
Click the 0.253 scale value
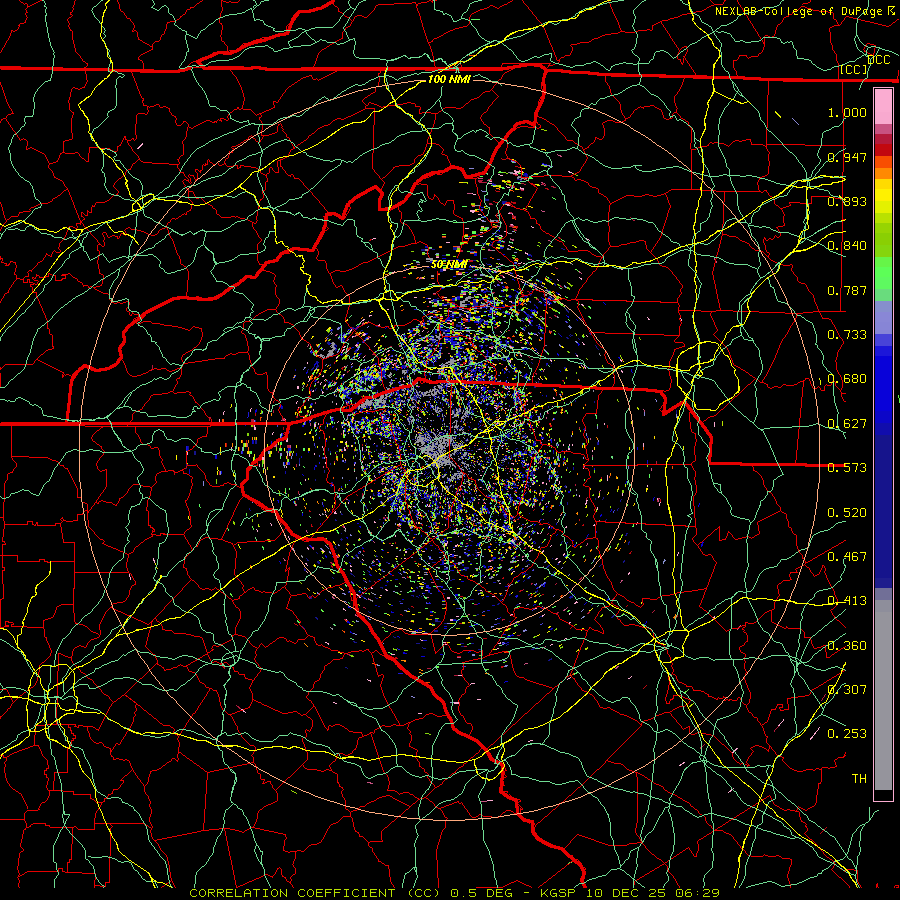[847, 734]
